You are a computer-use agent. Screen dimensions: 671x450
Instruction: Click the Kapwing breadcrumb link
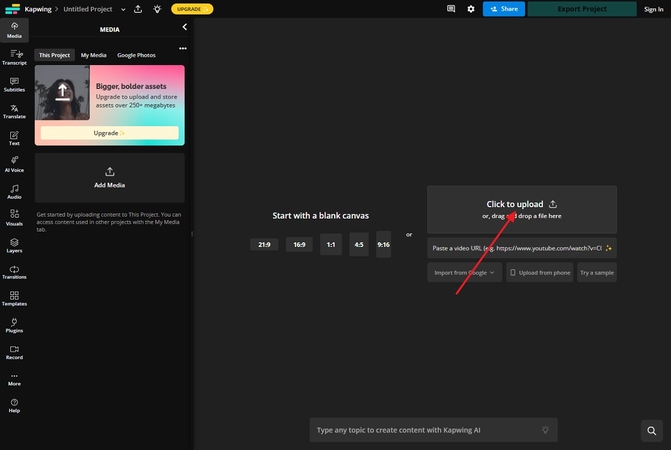pyautogui.click(x=38, y=9)
